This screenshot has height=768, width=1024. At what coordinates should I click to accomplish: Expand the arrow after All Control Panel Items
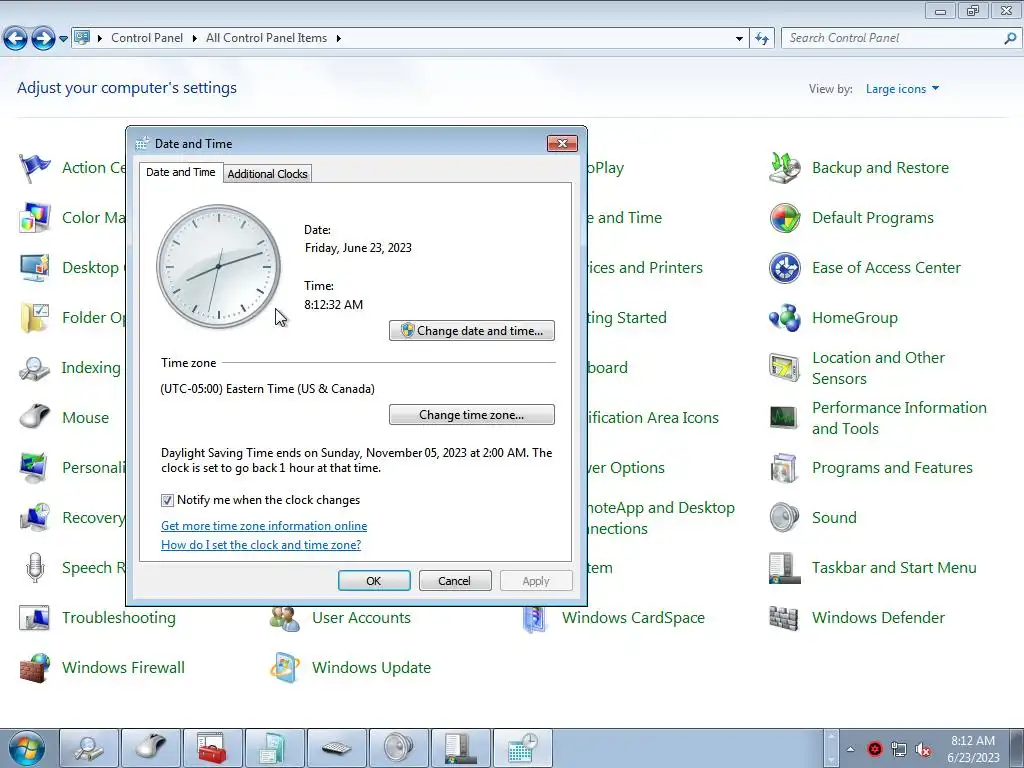click(338, 39)
